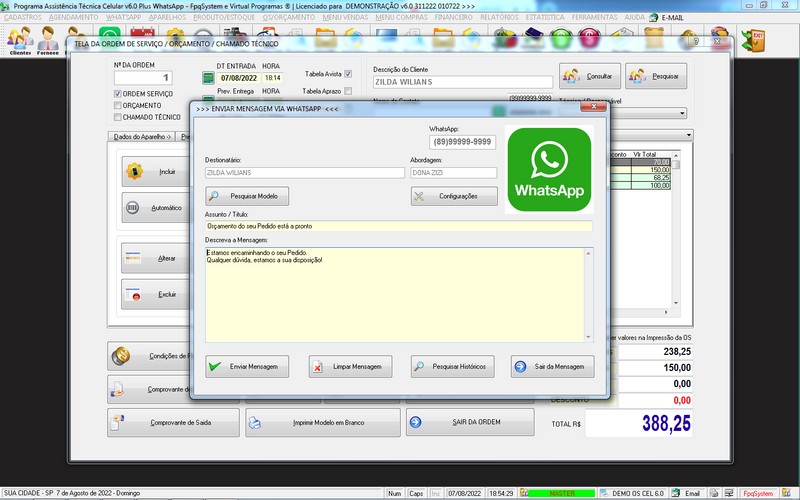Open the AGENDAMENTO menu
This screenshot has width=800, height=500.
[x=73, y=17]
